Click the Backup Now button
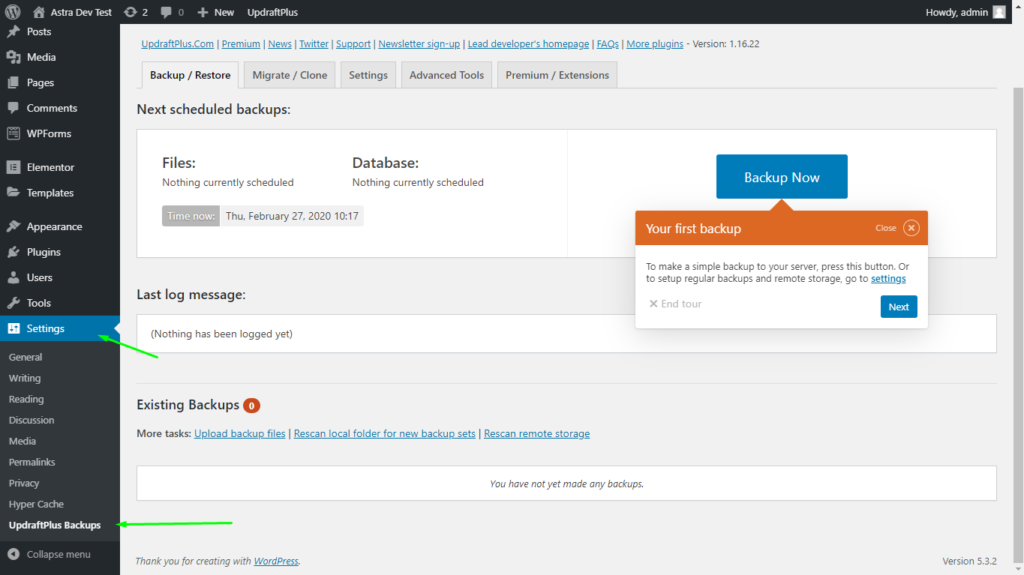1024x575 pixels. (x=782, y=176)
